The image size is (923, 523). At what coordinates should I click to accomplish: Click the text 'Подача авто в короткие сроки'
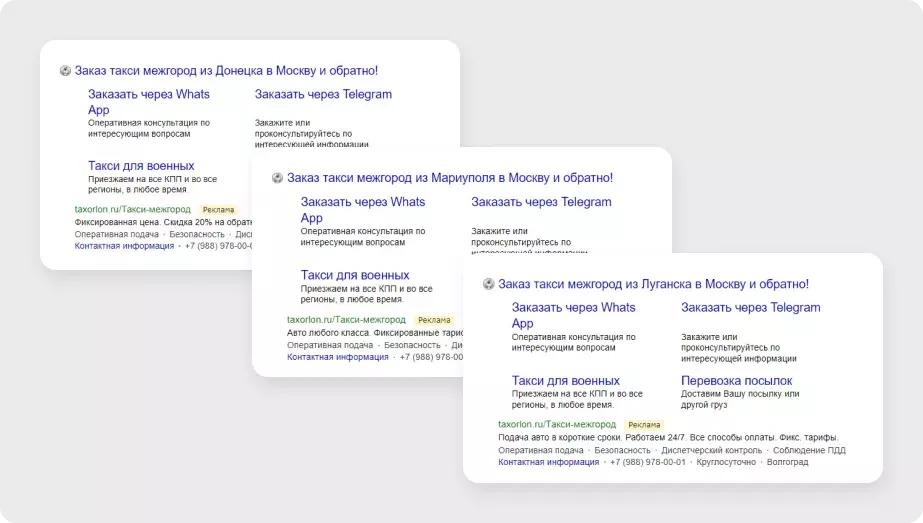tap(559, 438)
